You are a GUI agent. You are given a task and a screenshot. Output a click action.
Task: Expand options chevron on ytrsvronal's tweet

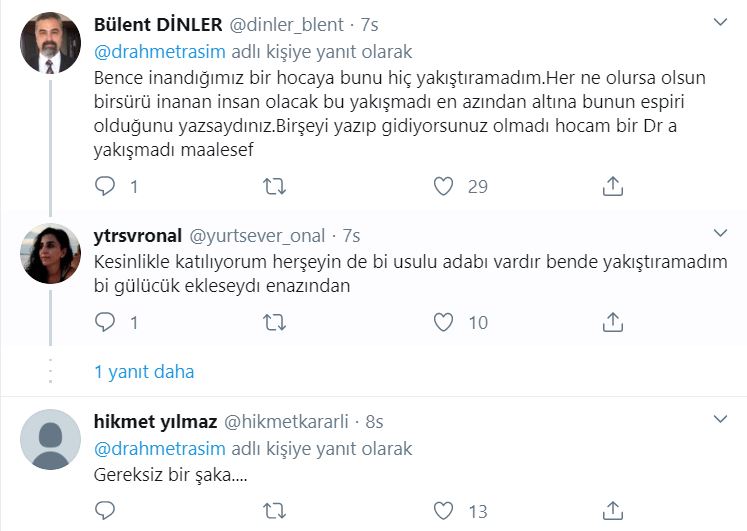click(x=719, y=235)
